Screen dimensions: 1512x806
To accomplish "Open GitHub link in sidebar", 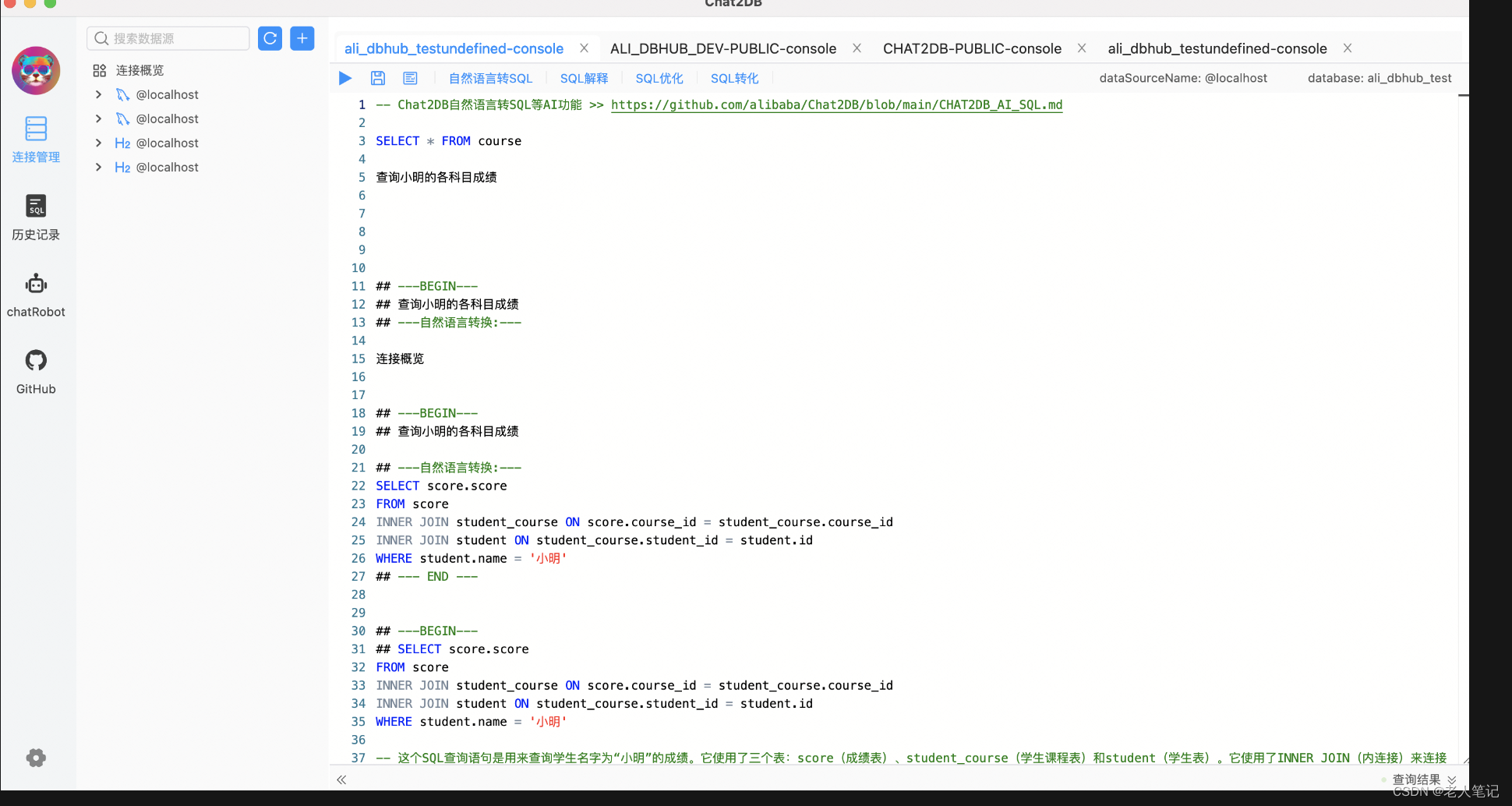I will [36, 373].
